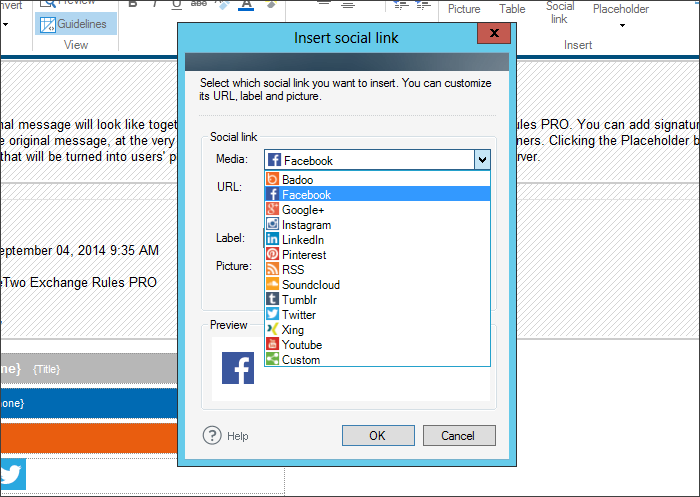Select Badoo from the media list
The width and height of the screenshot is (700, 497).
pyautogui.click(x=297, y=180)
